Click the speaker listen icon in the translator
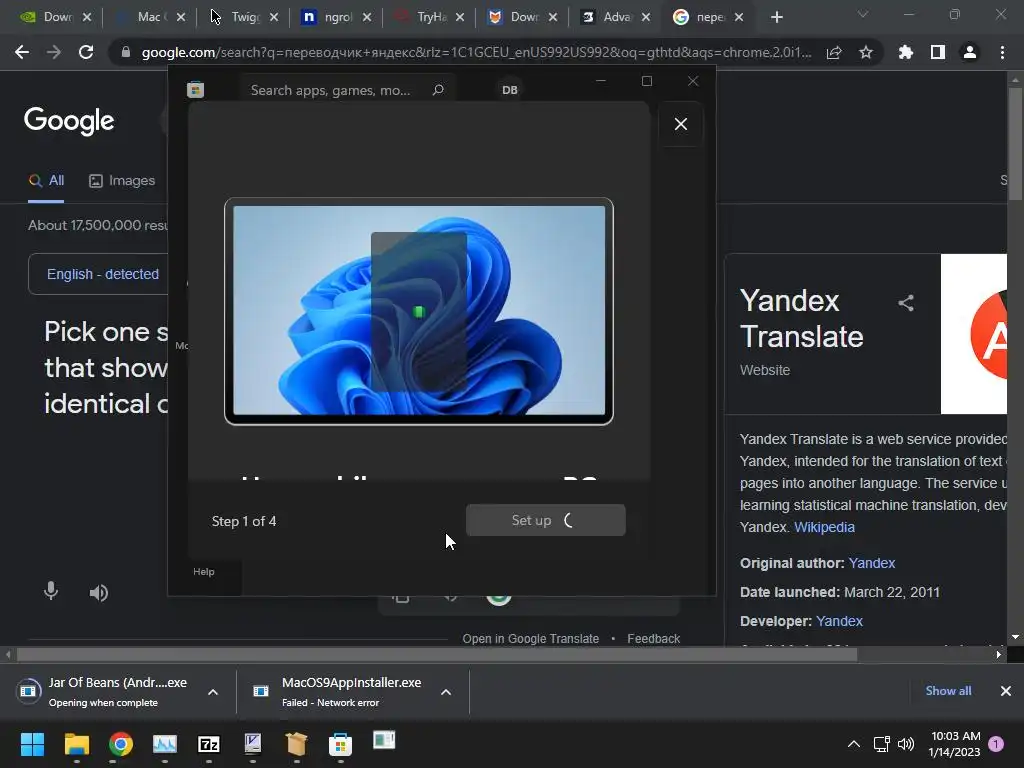Image resolution: width=1024 pixels, height=768 pixels. click(x=99, y=592)
